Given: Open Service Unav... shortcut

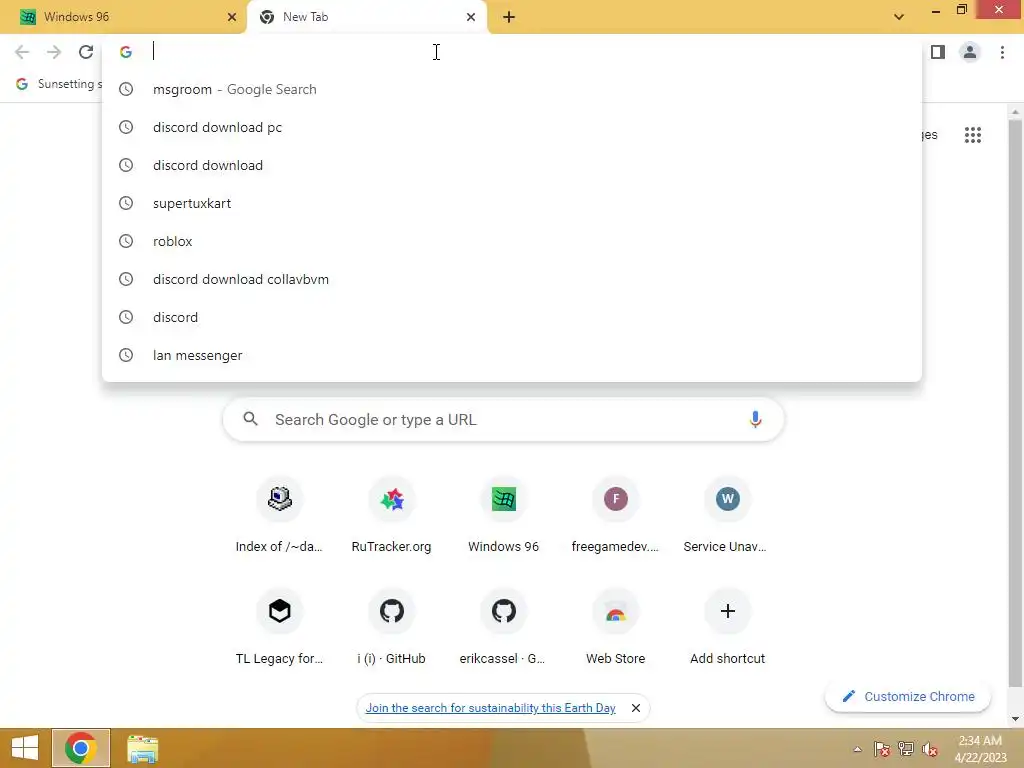Looking at the screenshot, I should (727, 517).
